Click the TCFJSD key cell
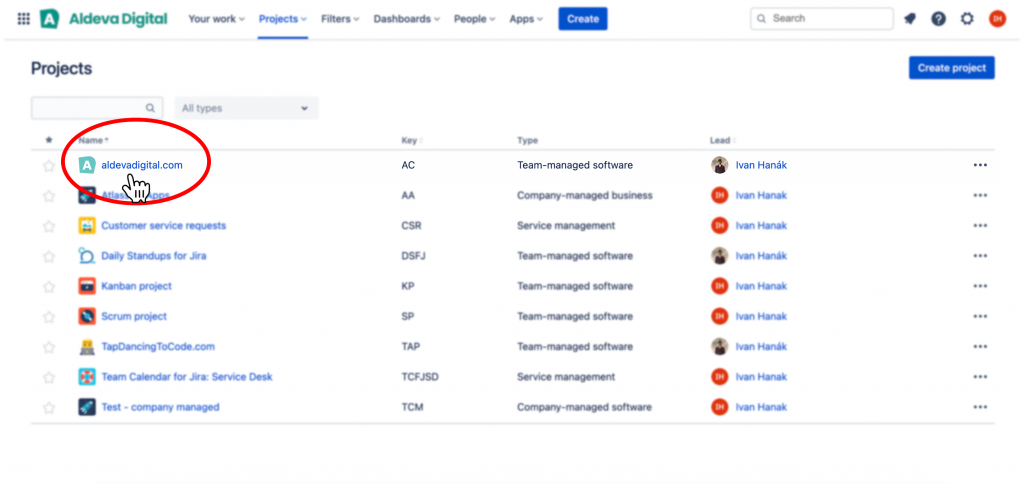The image size is (1024, 484). pyautogui.click(x=420, y=377)
